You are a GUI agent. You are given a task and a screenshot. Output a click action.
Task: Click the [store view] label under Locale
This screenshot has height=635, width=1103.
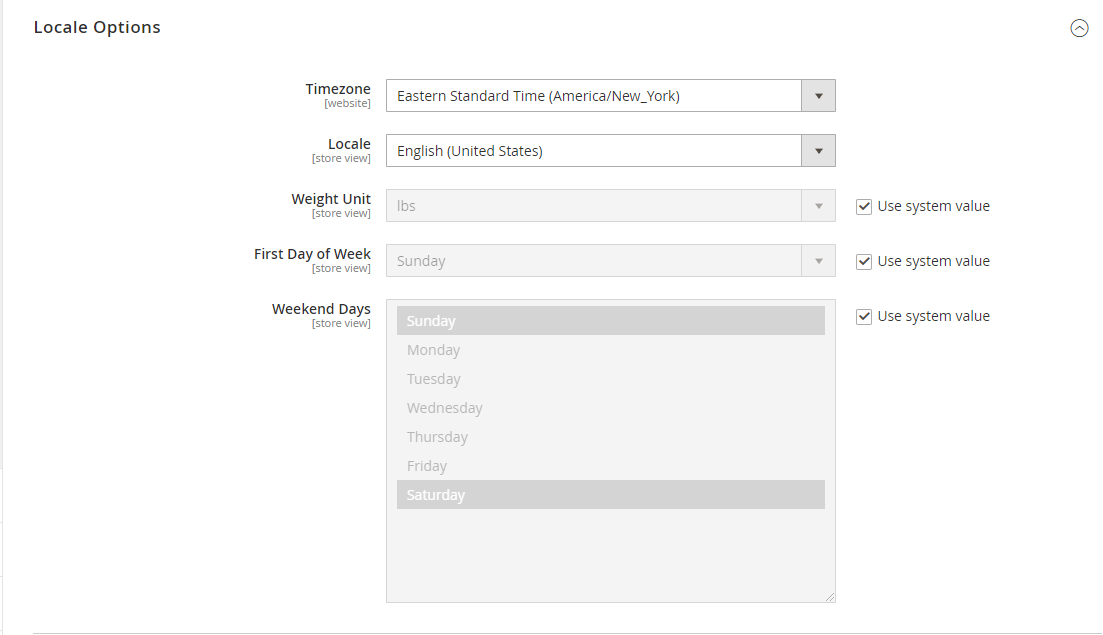point(341,158)
